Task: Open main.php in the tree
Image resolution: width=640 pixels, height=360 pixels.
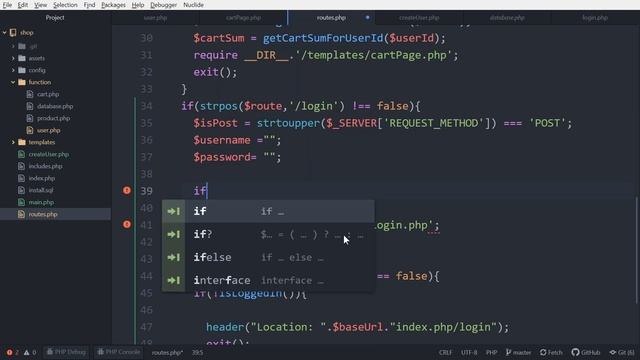Action: (41, 202)
